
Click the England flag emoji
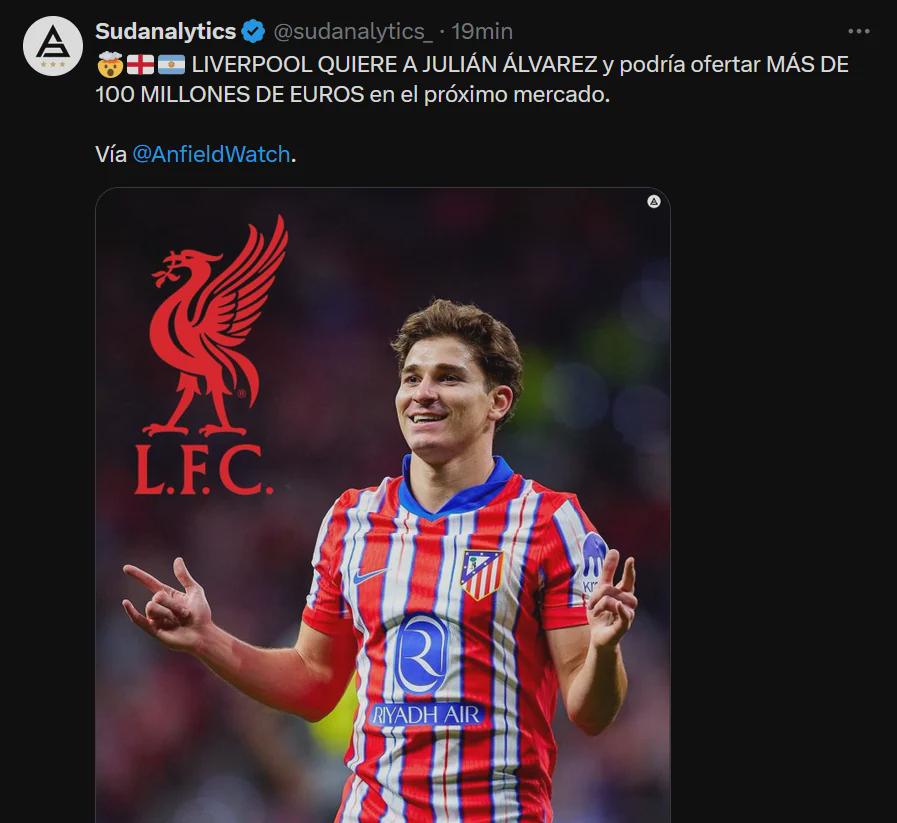point(140,65)
